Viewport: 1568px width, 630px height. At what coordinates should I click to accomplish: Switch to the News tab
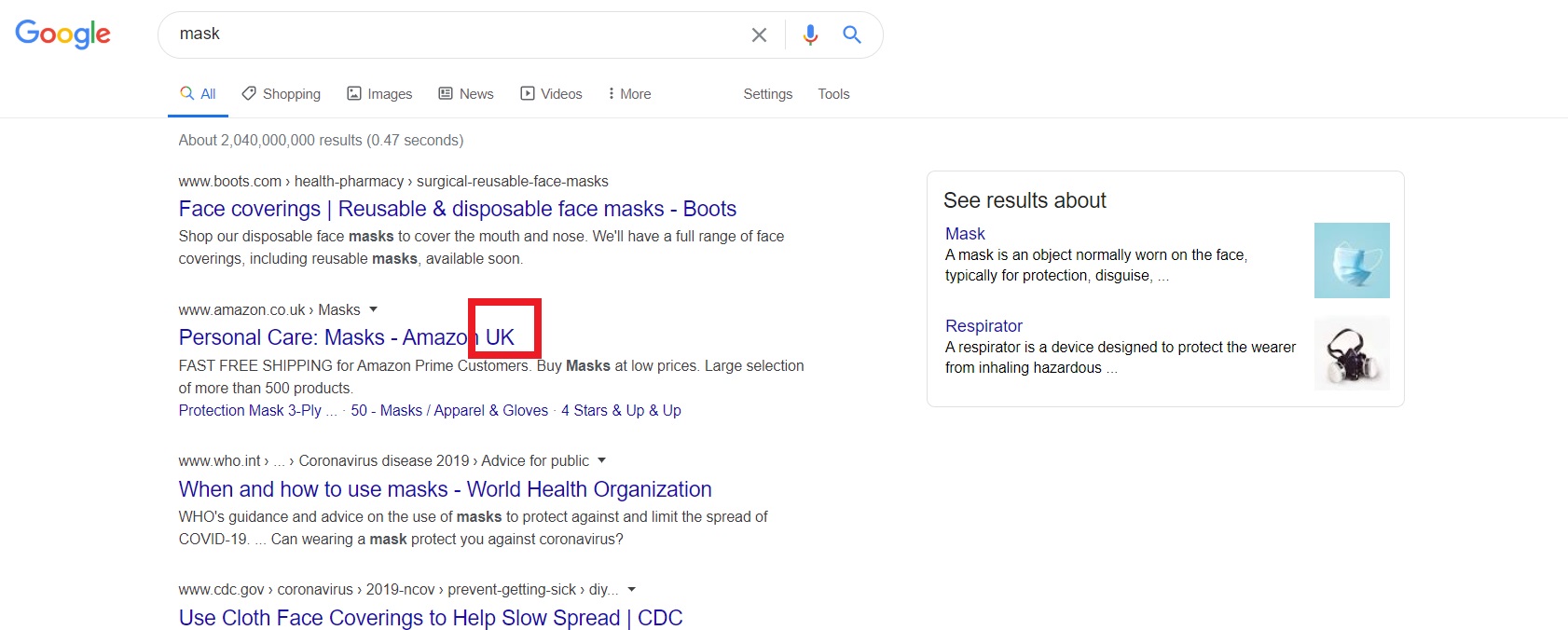click(x=466, y=94)
